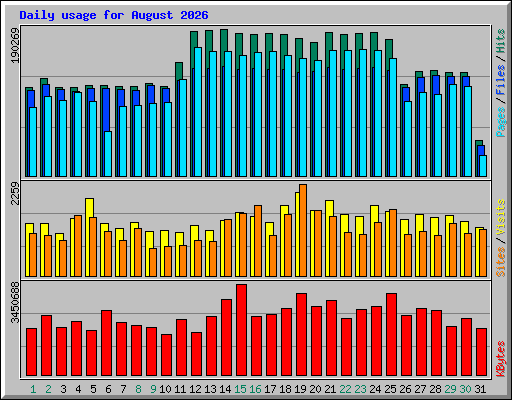
Task: Click day 11 on the x-axis
Action: click(180, 389)
